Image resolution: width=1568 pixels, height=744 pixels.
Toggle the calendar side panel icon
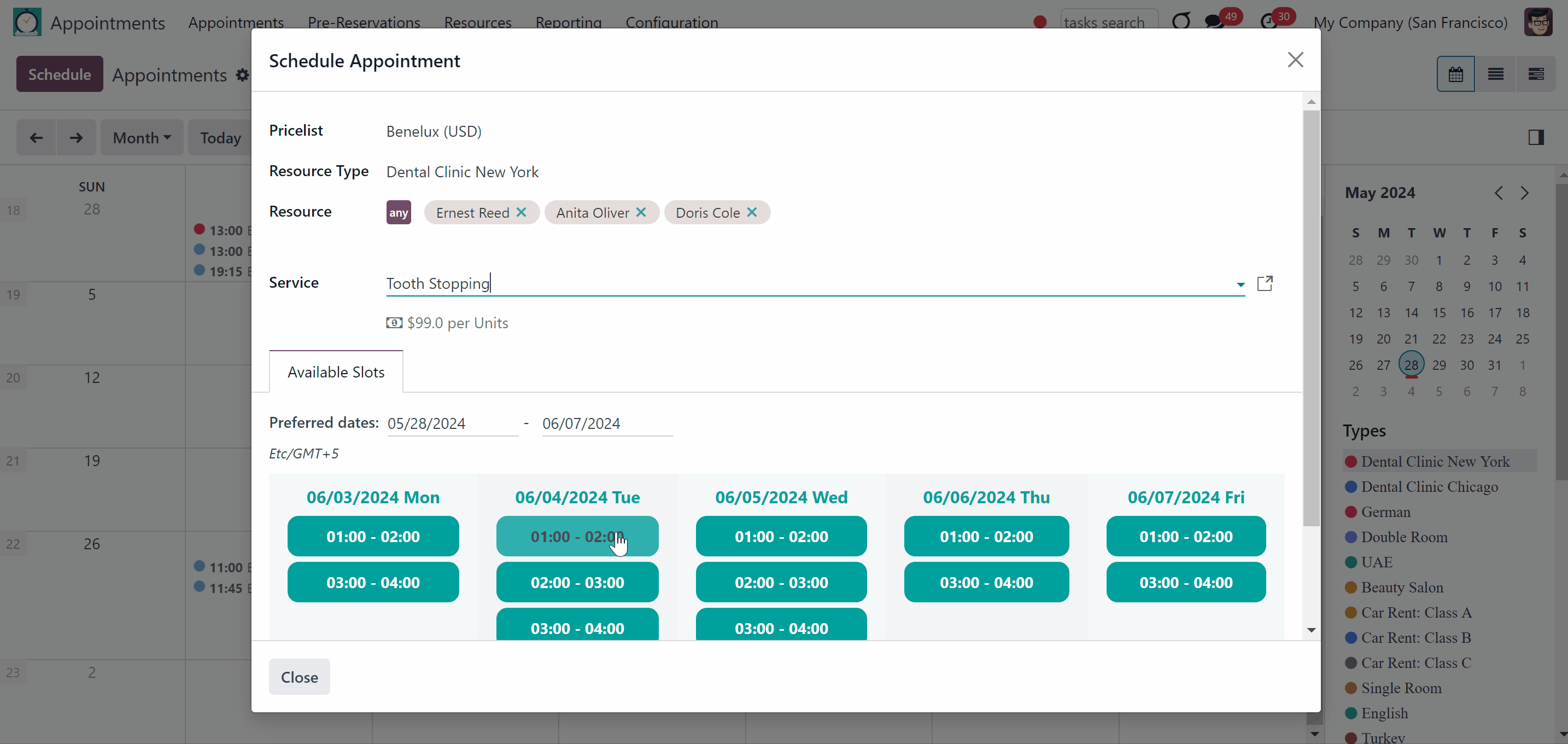tap(1536, 138)
